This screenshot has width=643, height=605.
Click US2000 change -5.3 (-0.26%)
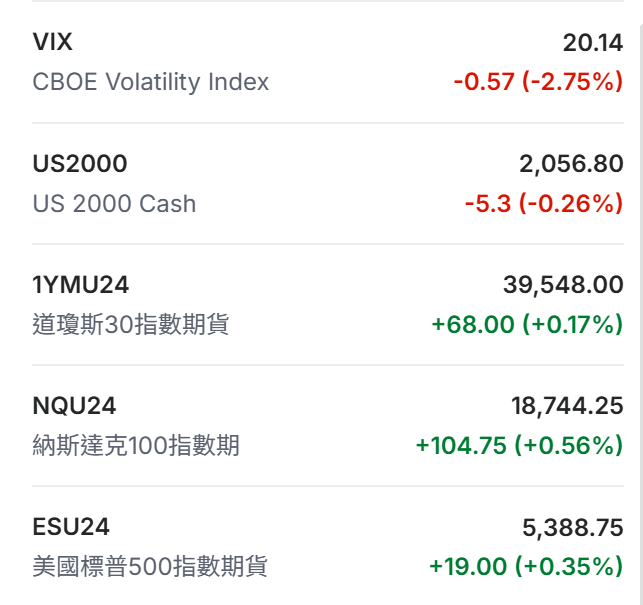[x=543, y=204]
